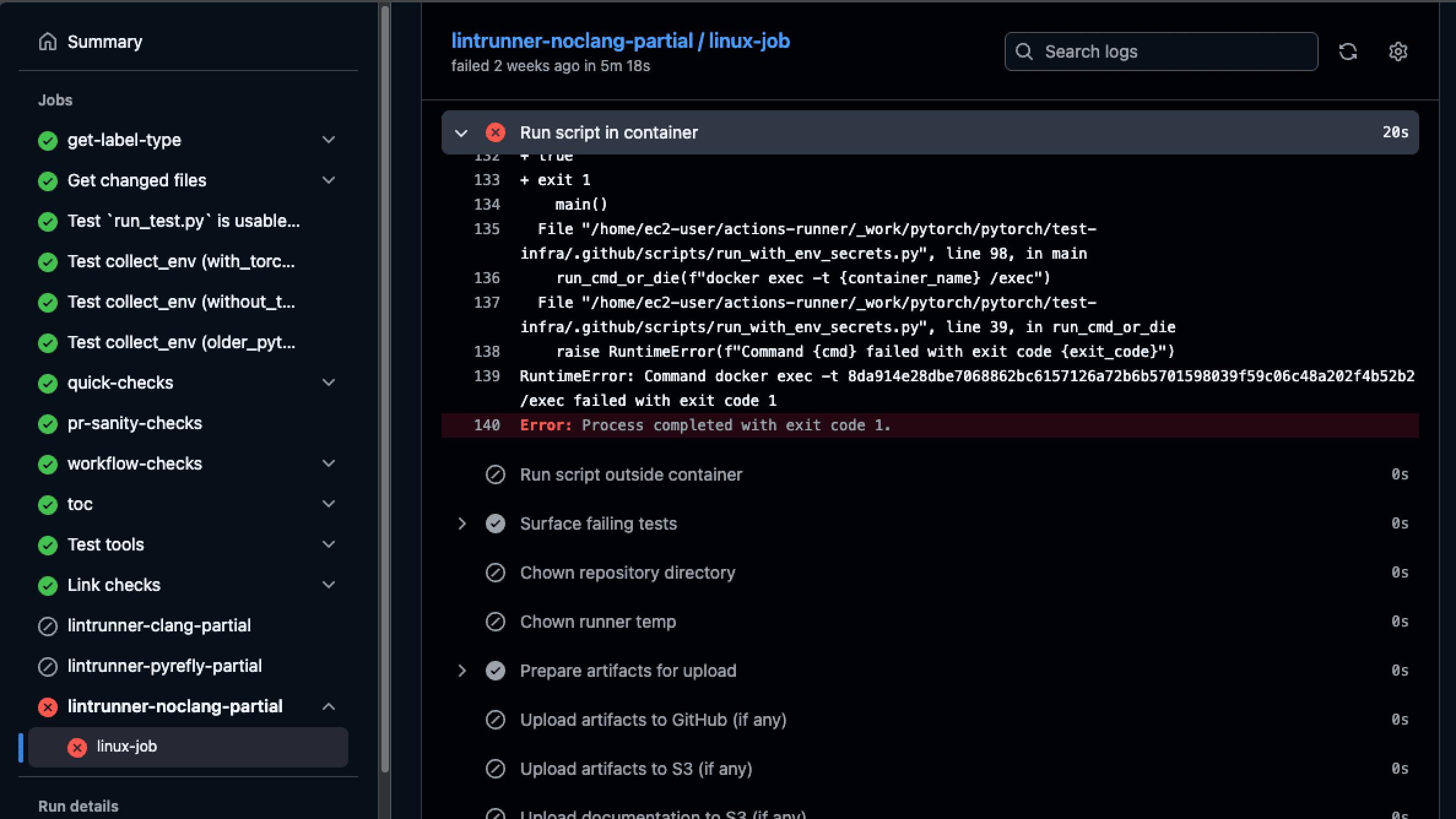This screenshot has width=1456, height=819.
Task: Collapse the lintrunner-noclang-partial job group
Action: coord(329,706)
